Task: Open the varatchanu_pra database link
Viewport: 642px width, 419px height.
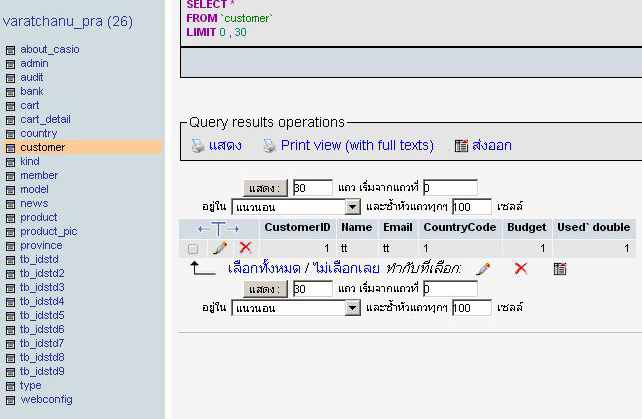Action: point(68,21)
